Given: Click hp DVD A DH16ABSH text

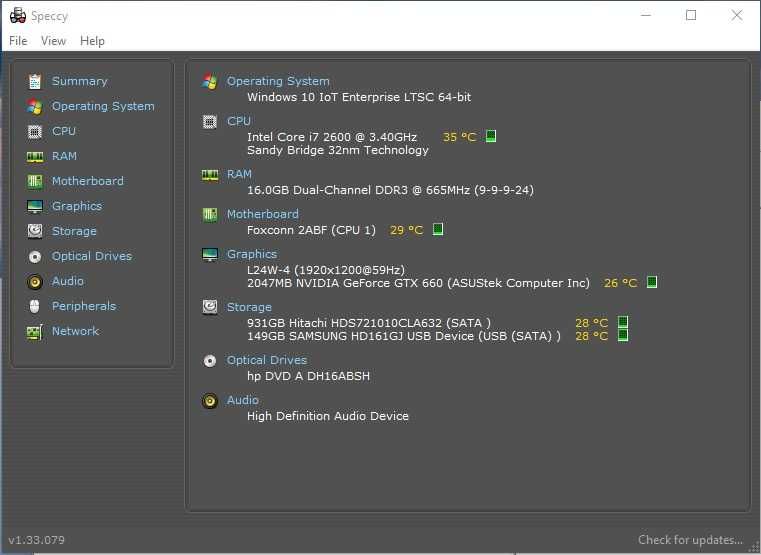Looking at the screenshot, I should click(x=308, y=376).
